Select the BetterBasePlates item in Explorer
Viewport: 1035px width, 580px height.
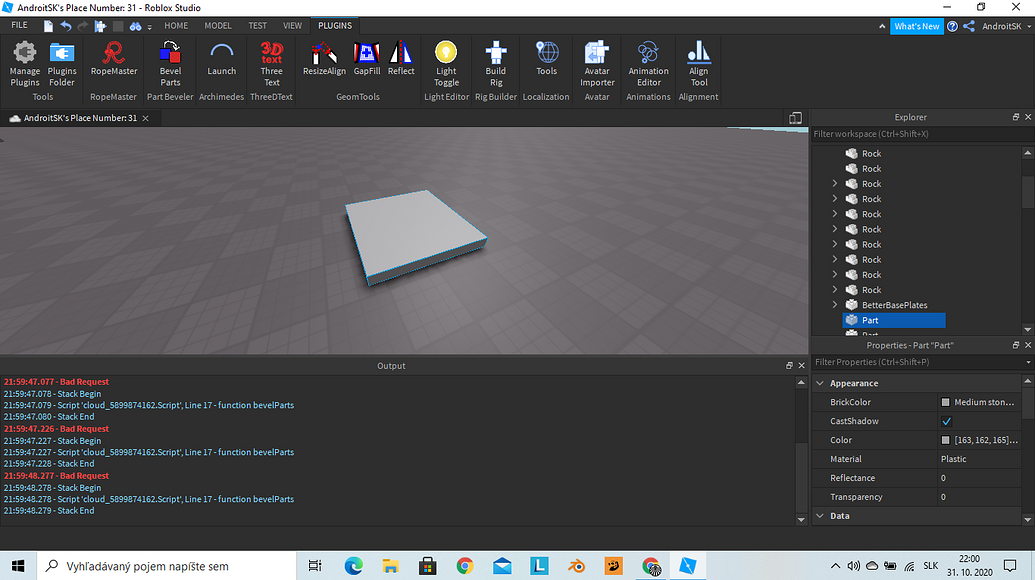tap(894, 305)
